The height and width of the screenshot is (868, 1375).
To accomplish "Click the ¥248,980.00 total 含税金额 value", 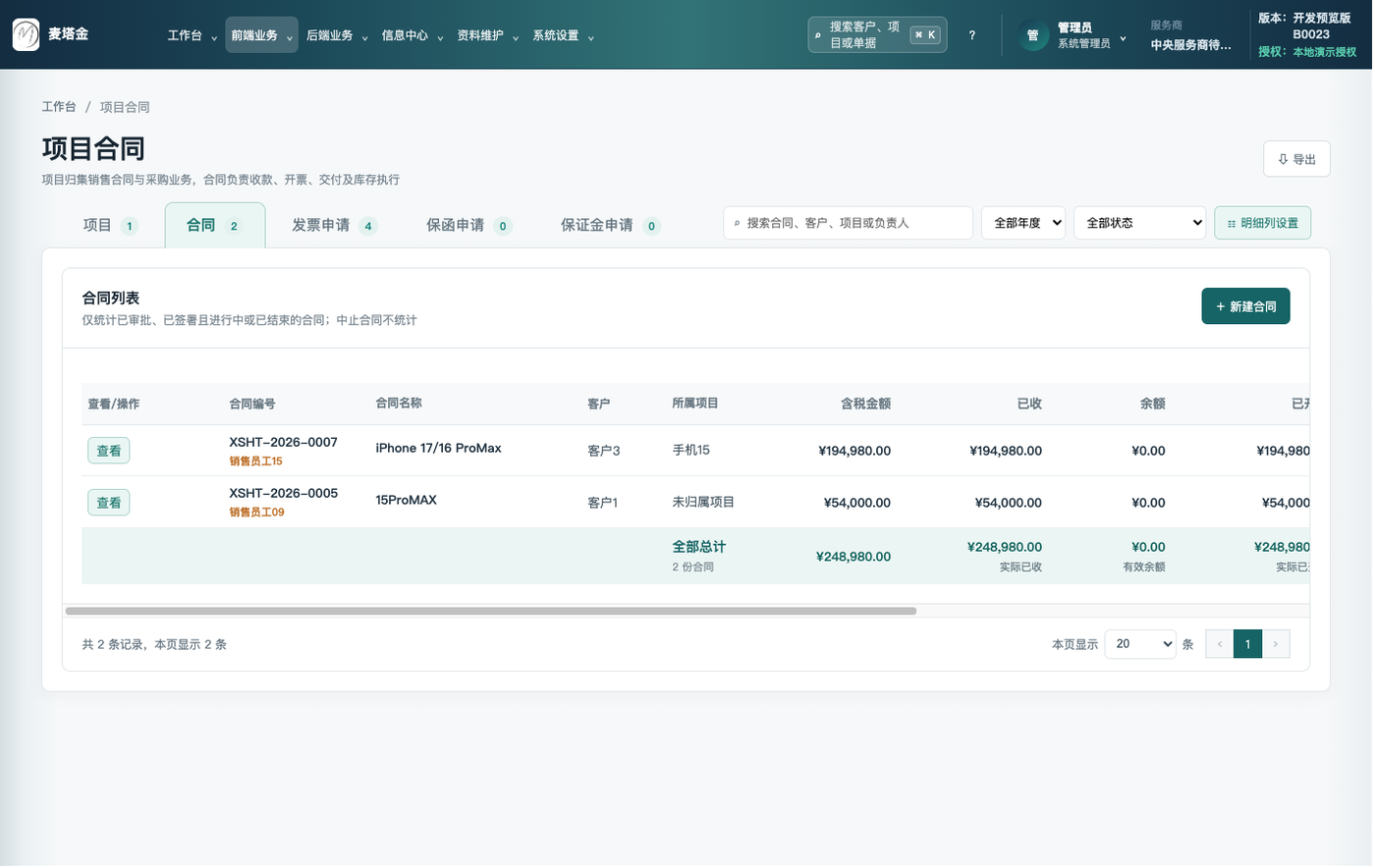I will (855, 558).
